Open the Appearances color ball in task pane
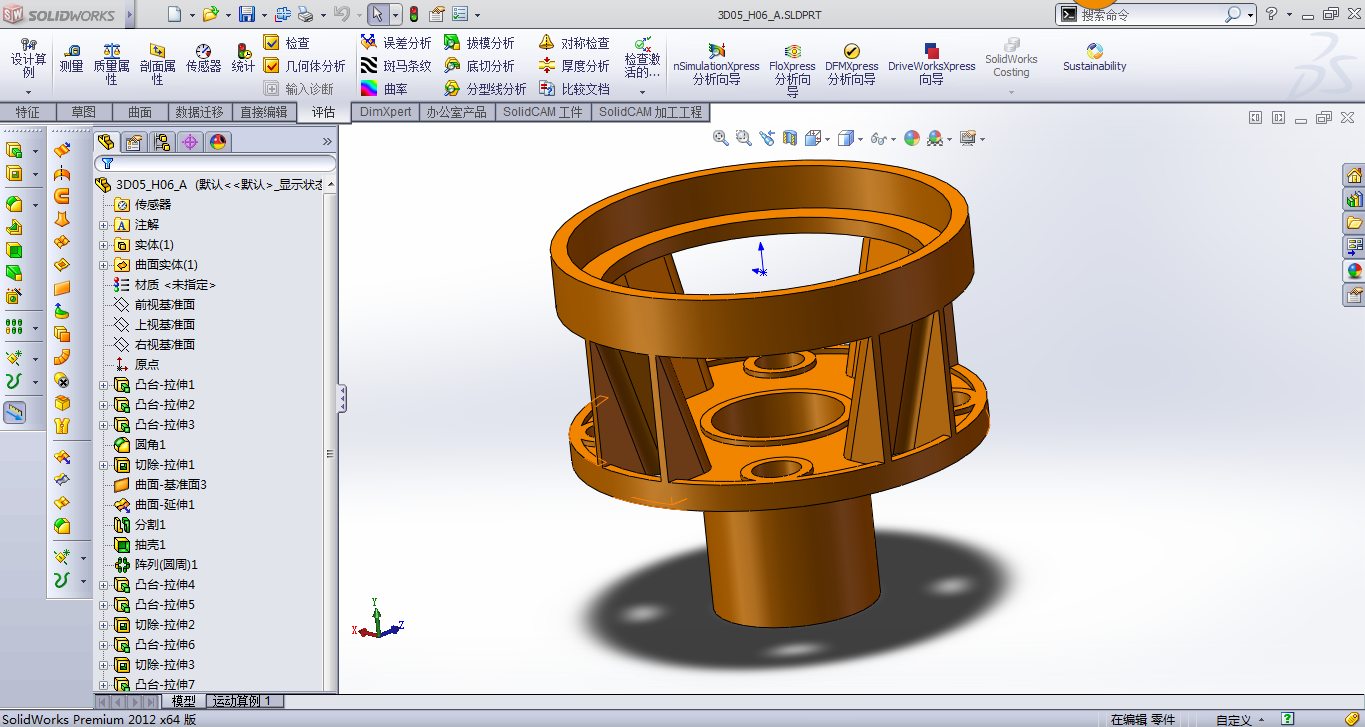The height and width of the screenshot is (727, 1365). point(1354,270)
